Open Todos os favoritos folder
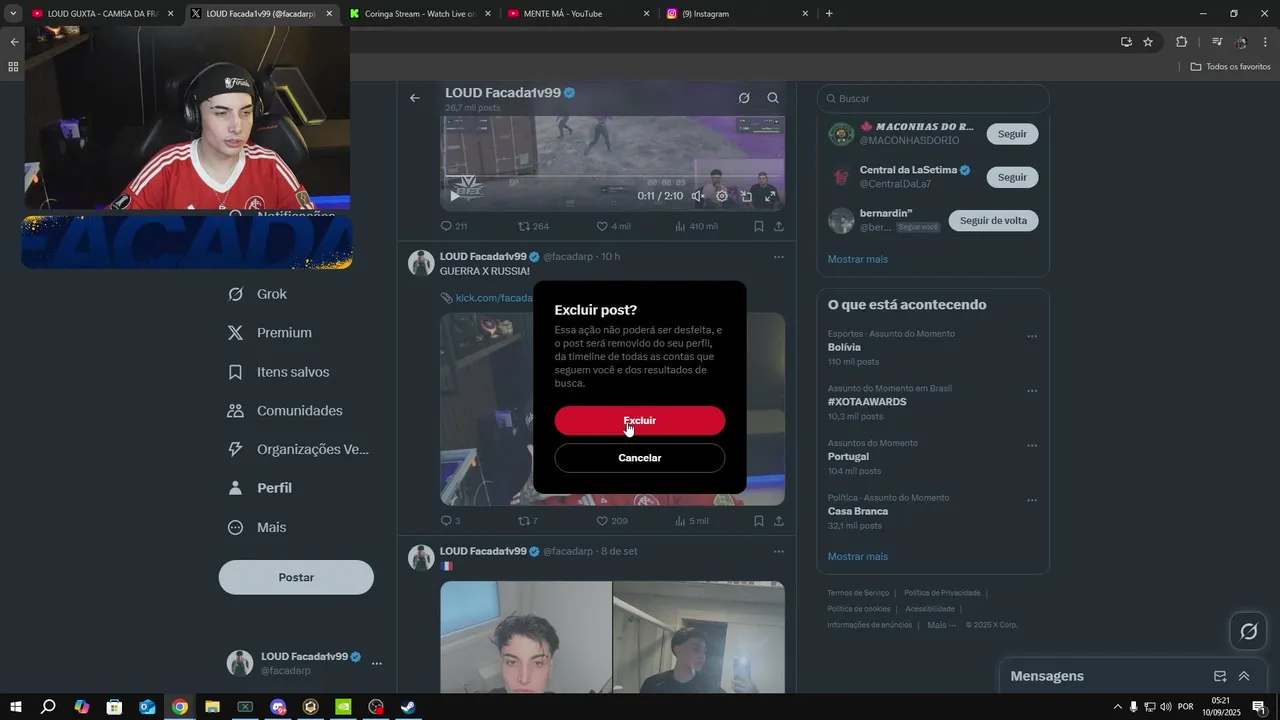This screenshot has height=720, width=1280. 1231,67
